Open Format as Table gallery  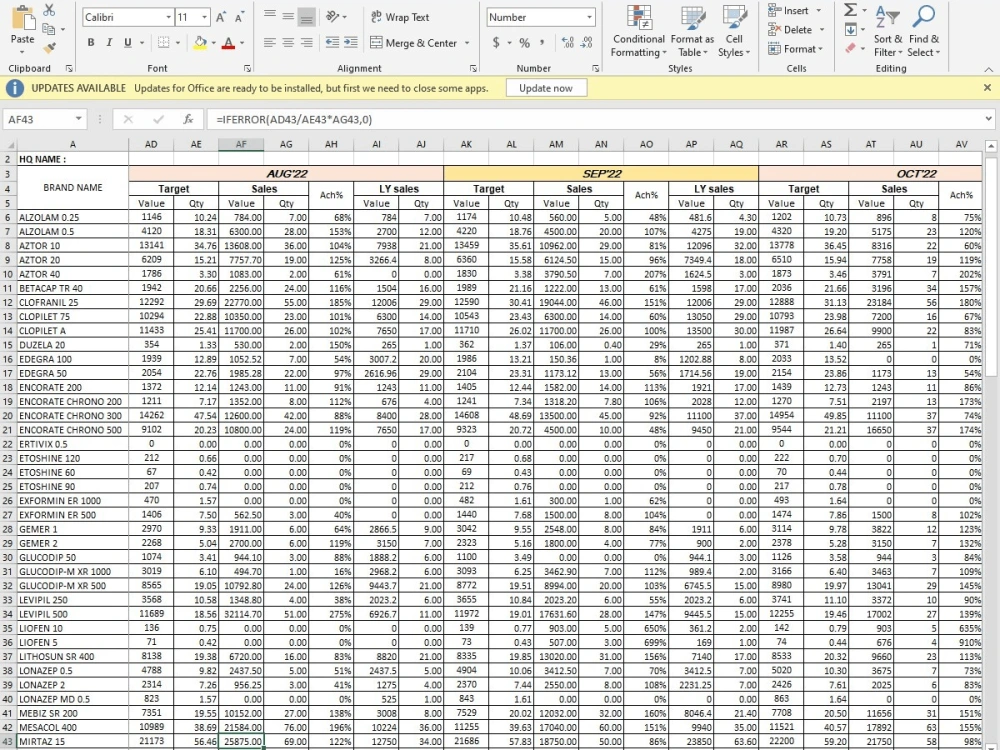point(693,31)
